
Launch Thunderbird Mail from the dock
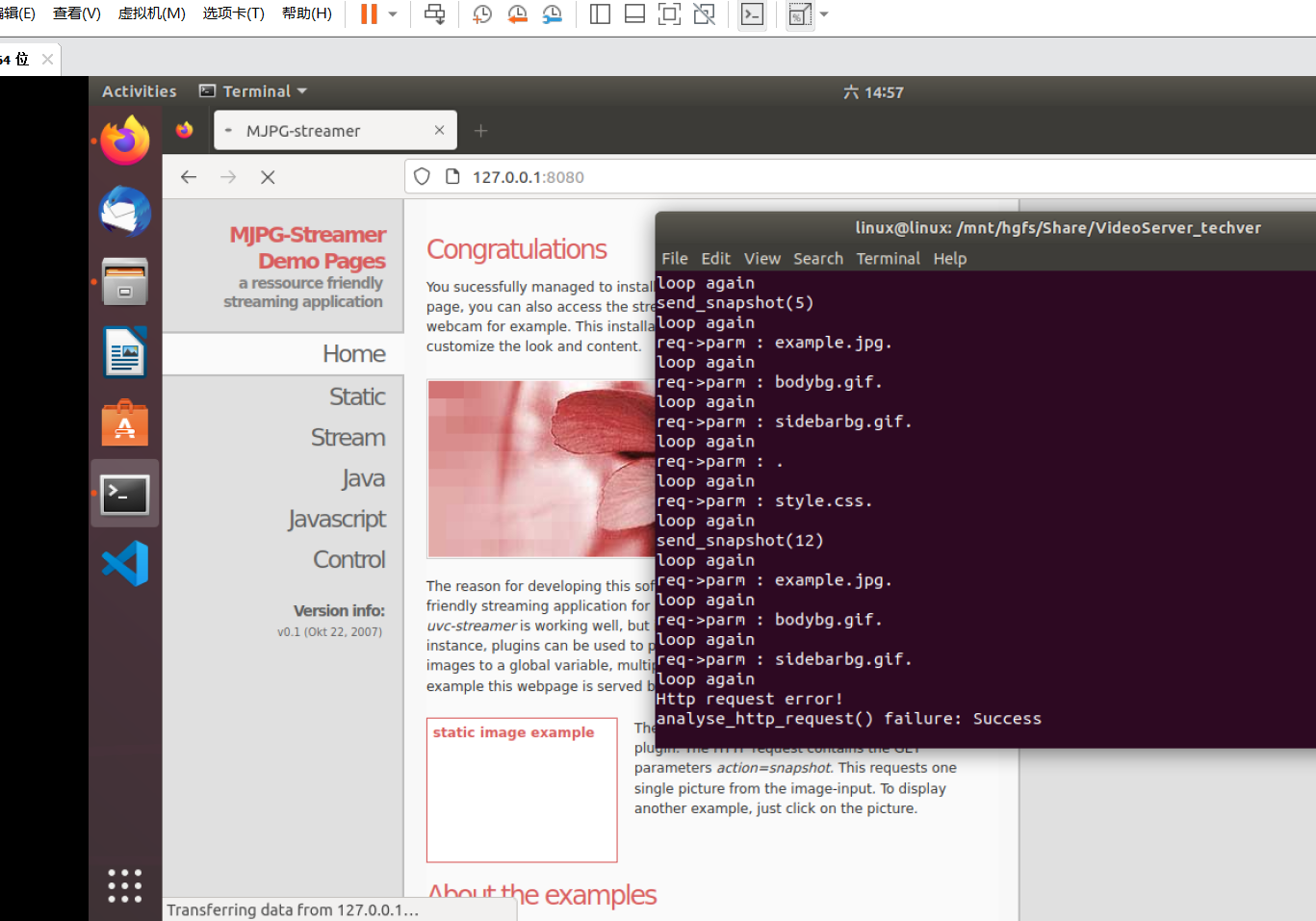click(x=125, y=212)
